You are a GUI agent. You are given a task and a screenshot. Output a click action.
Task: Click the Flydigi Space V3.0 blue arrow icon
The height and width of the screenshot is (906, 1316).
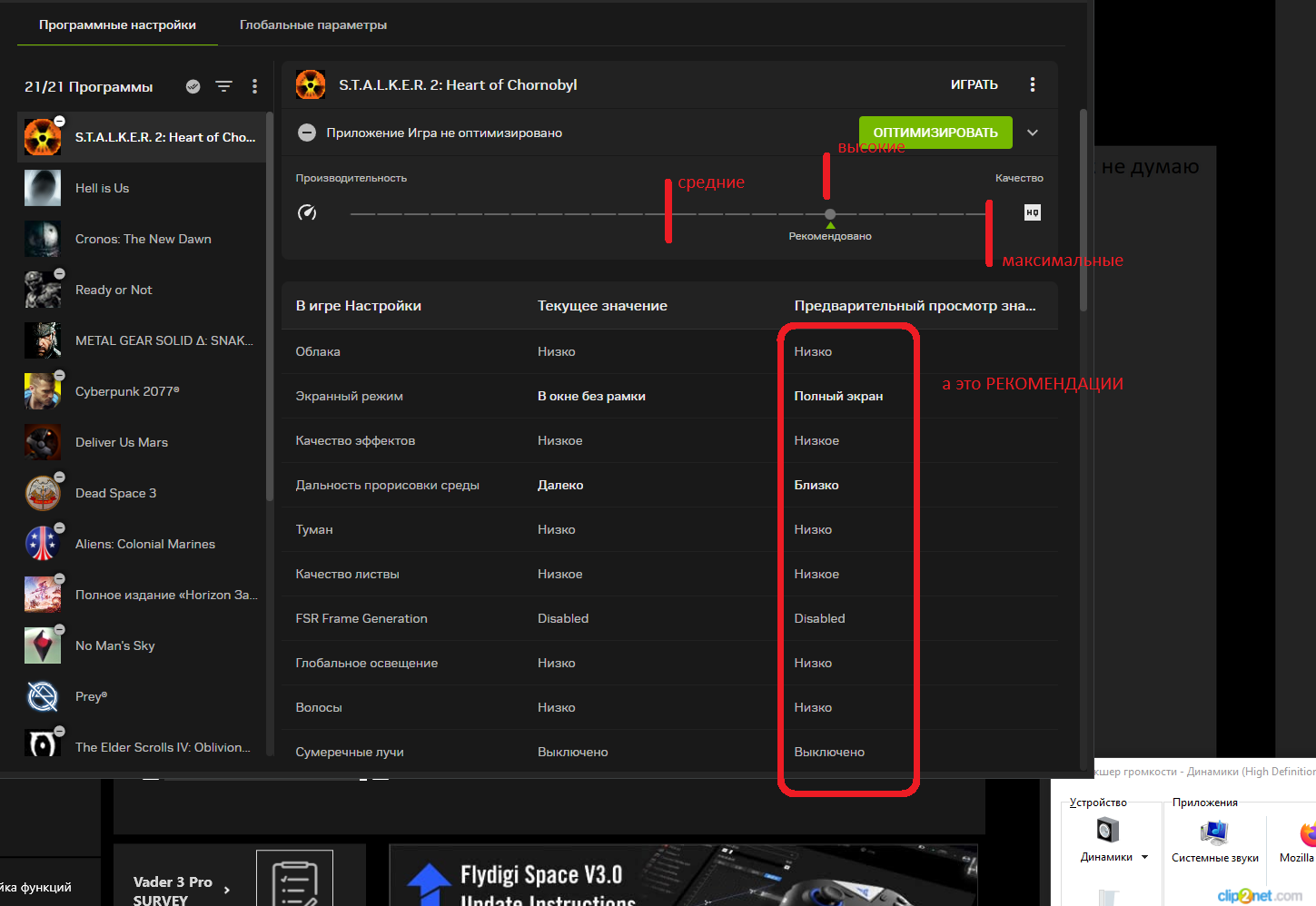point(429,885)
